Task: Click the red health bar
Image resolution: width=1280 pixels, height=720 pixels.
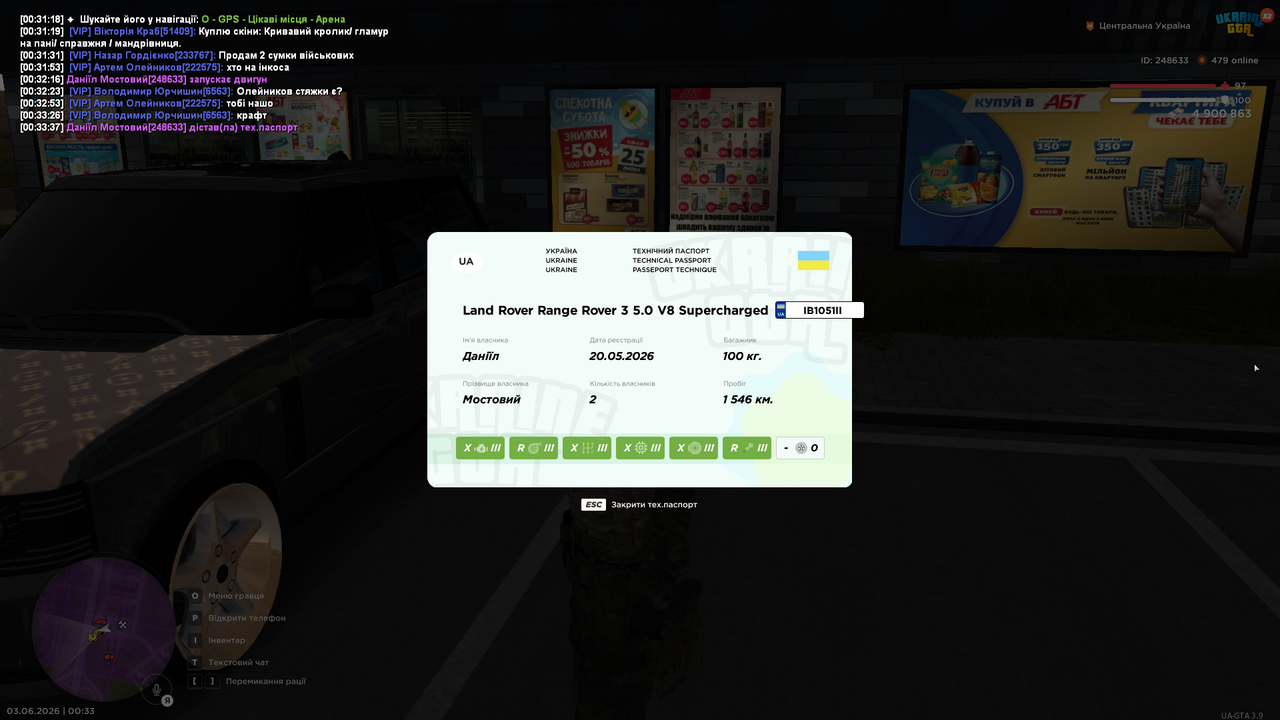Action: [x=1164, y=86]
